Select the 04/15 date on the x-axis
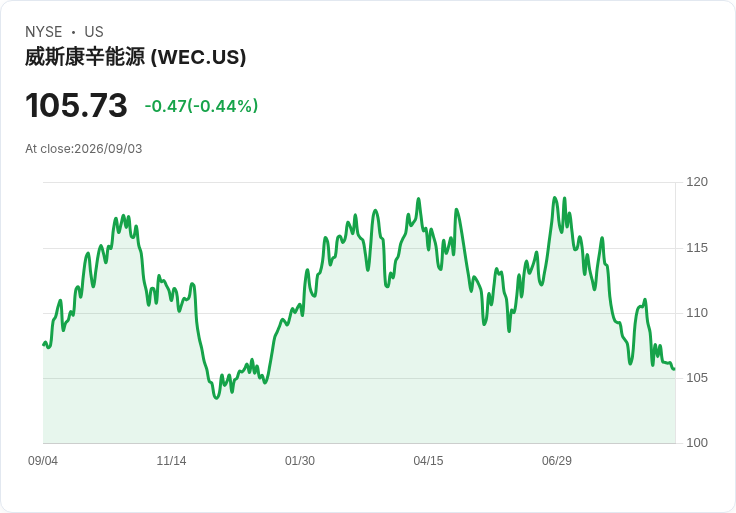 click(x=428, y=461)
